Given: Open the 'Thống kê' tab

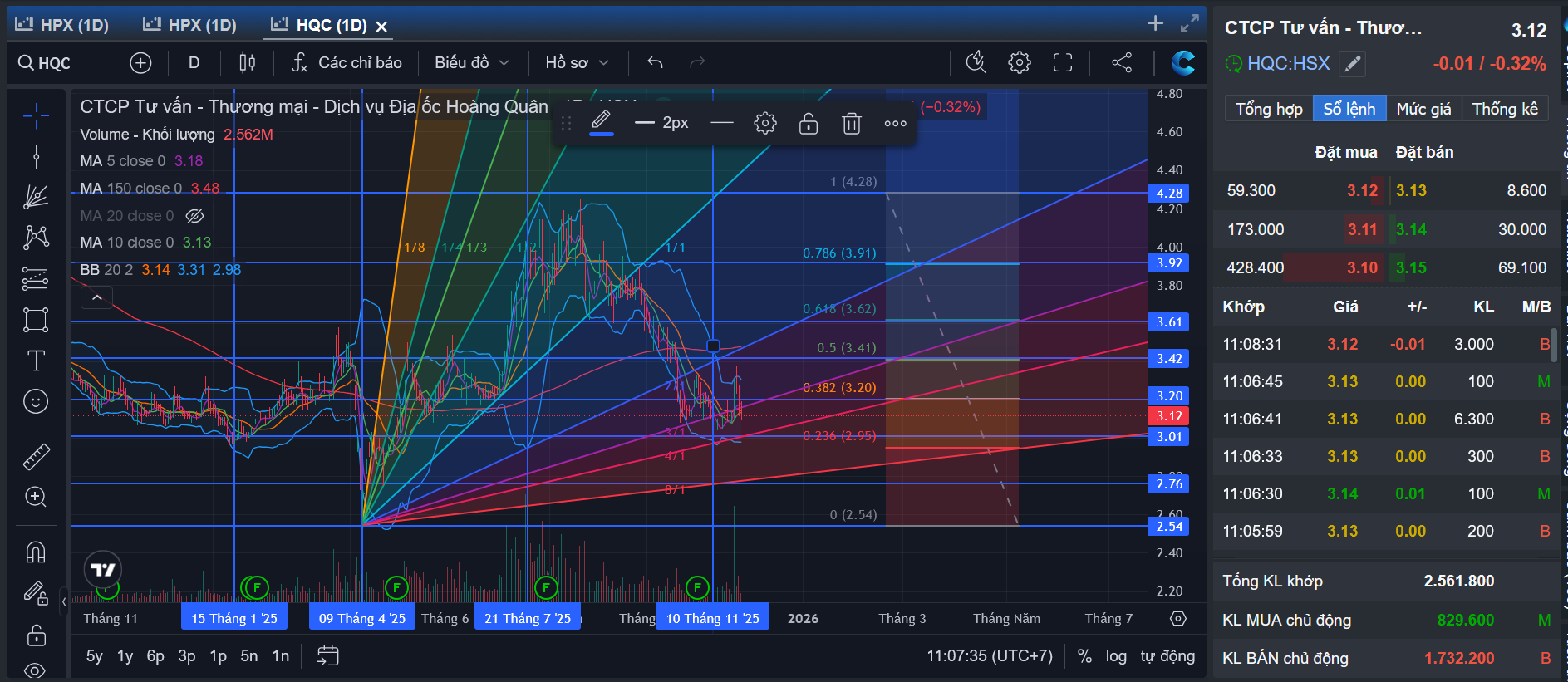Looking at the screenshot, I should coord(1505,109).
